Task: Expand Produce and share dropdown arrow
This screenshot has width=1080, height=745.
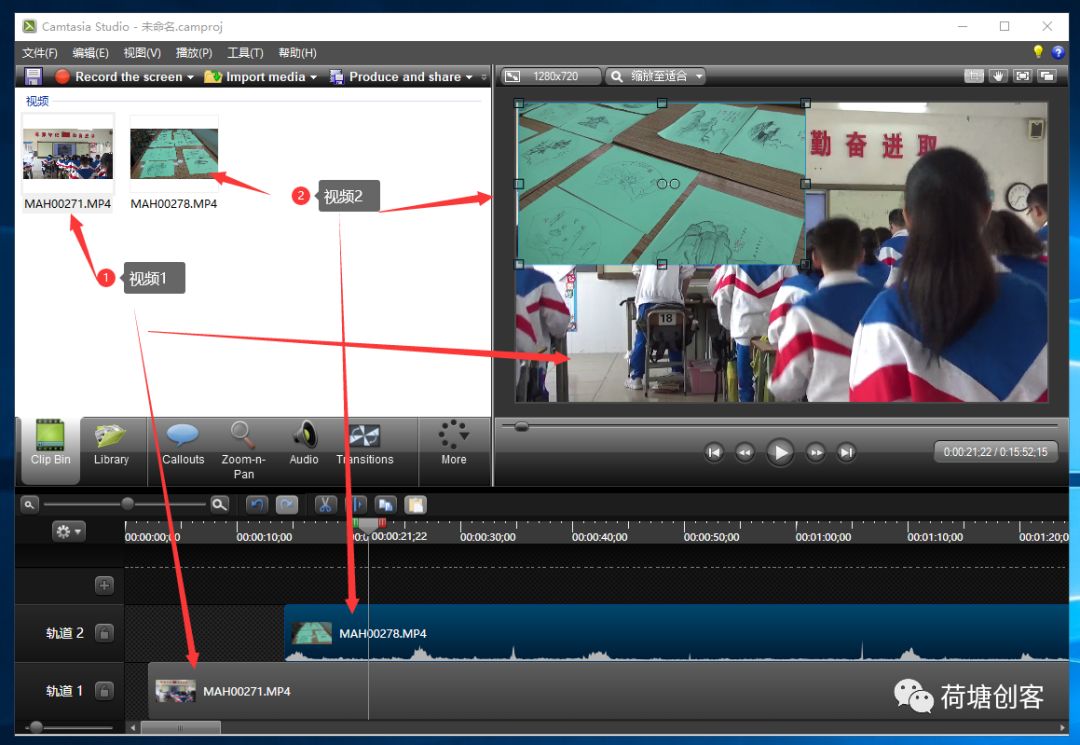Action: click(x=469, y=77)
